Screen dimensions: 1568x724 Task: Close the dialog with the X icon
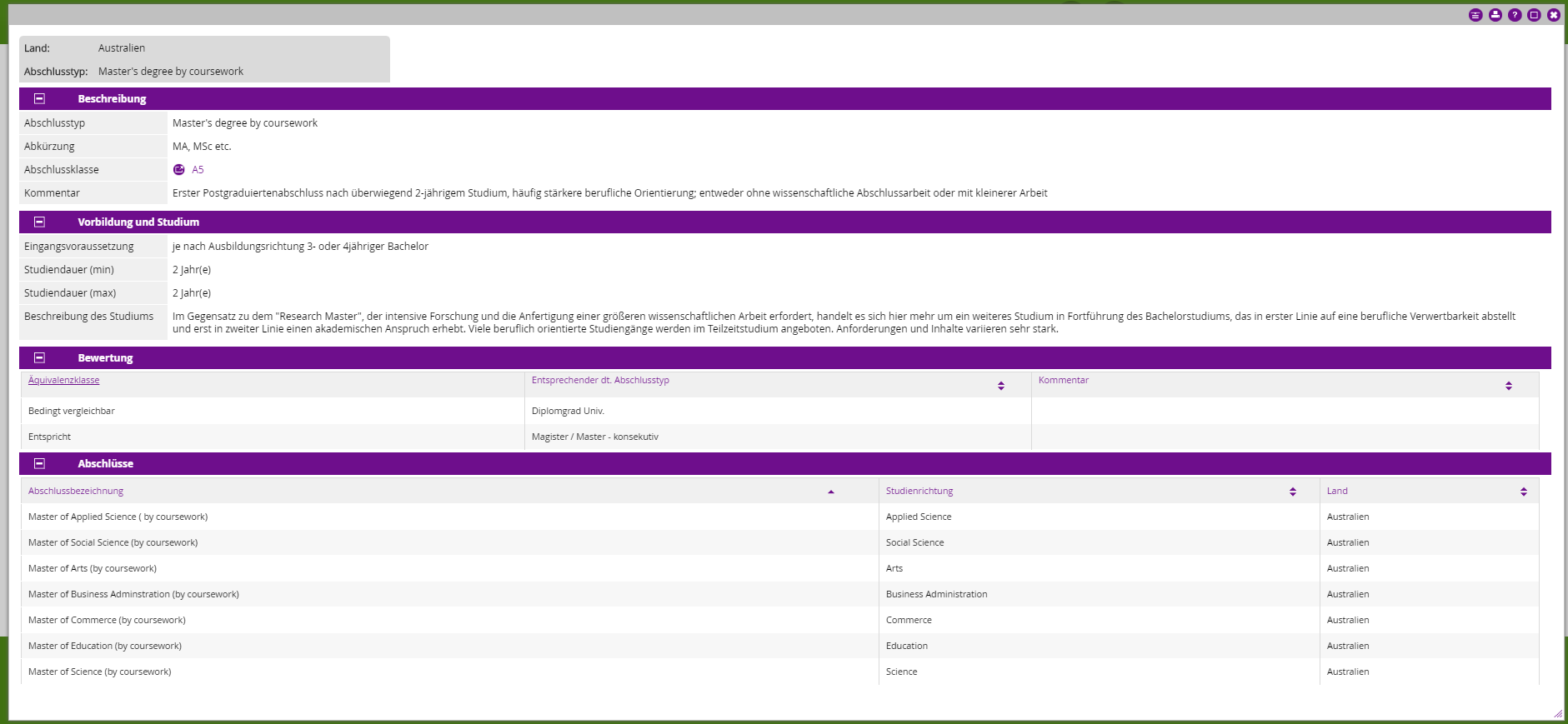[1554, 15]
